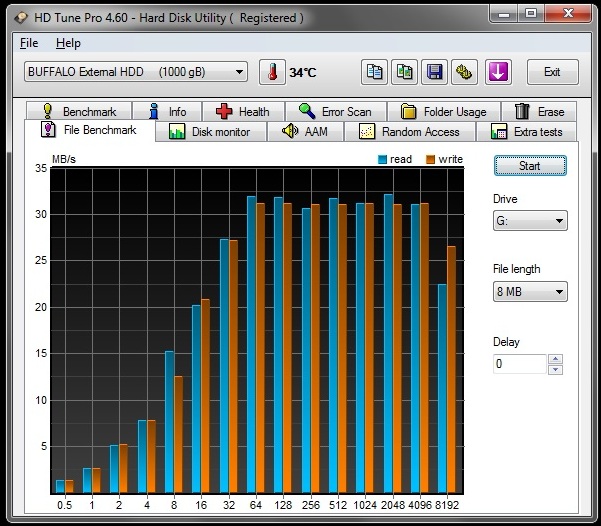Open the Drive letter G: dropdown
This screenshot has width=601, height=526.
[x=530, y=221]
